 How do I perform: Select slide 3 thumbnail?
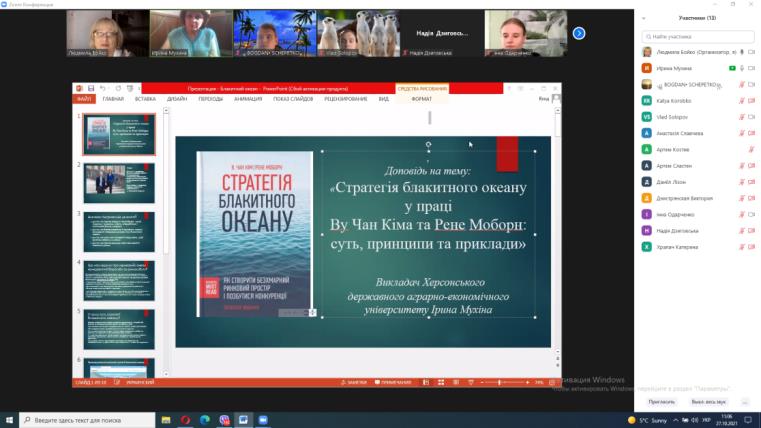[119, 232]
